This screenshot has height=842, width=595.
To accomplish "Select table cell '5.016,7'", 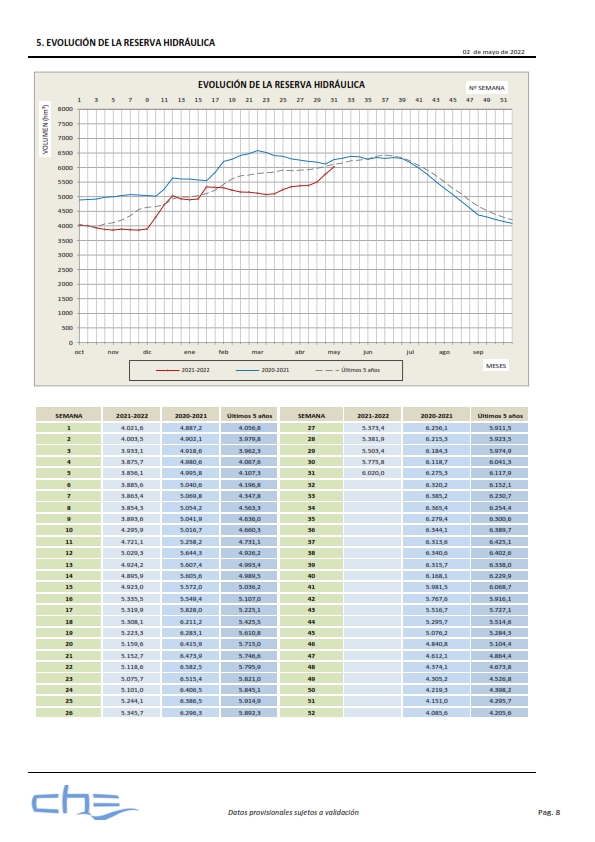I will coord(191,530).
